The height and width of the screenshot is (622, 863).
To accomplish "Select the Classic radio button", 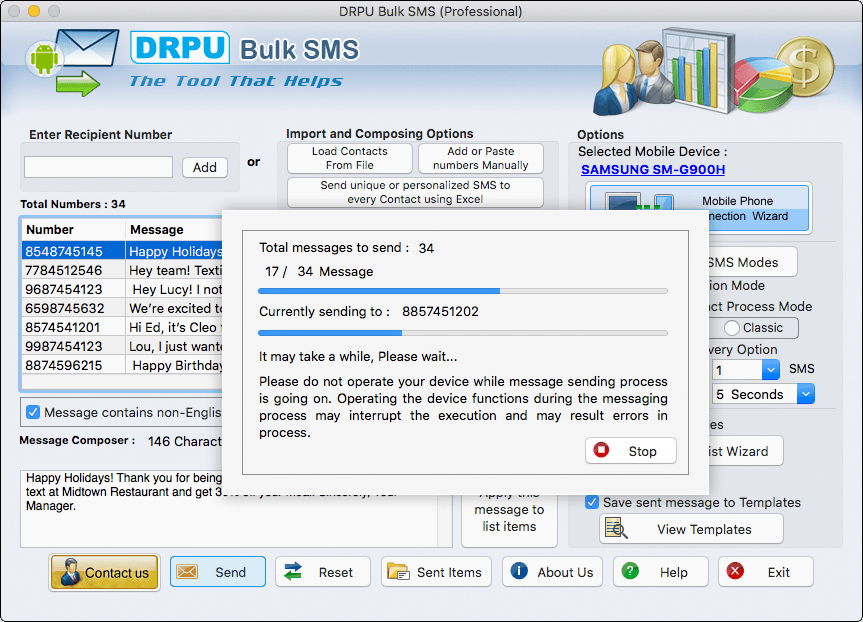I will [x=731, y=328].
